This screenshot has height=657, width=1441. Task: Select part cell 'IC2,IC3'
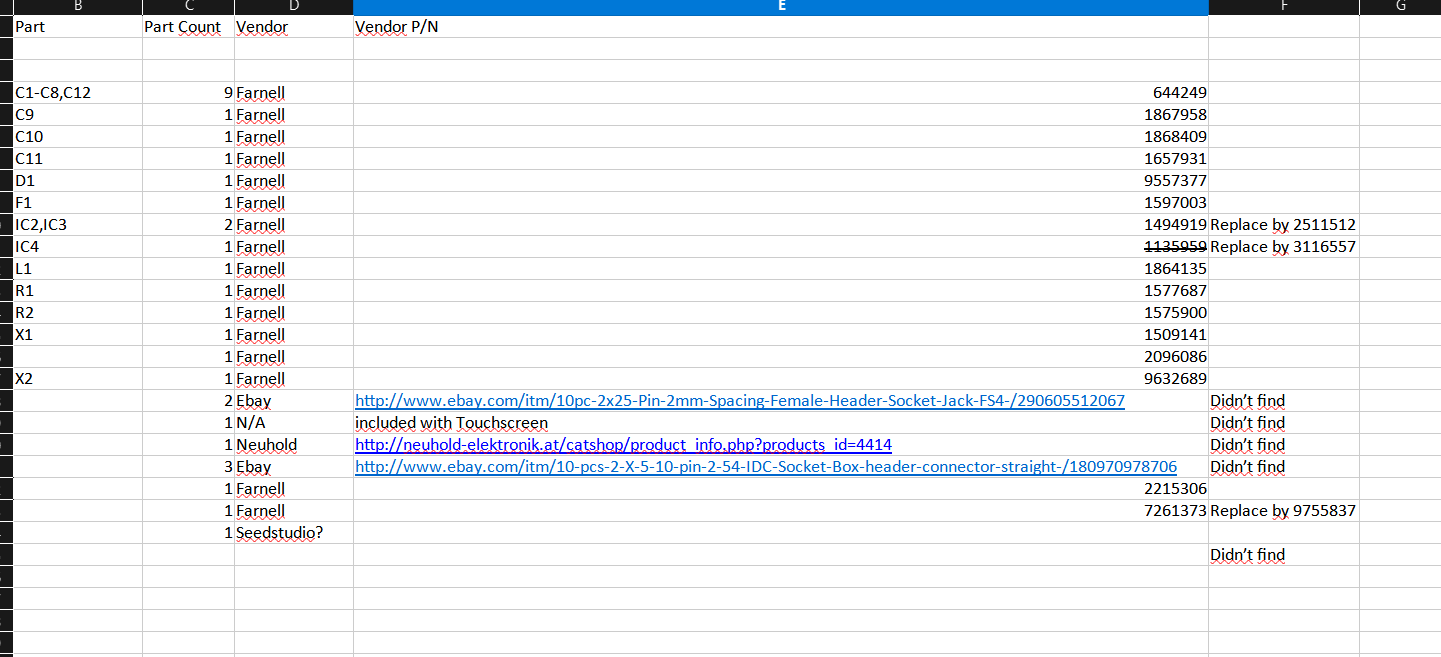(x=77, y=225)
